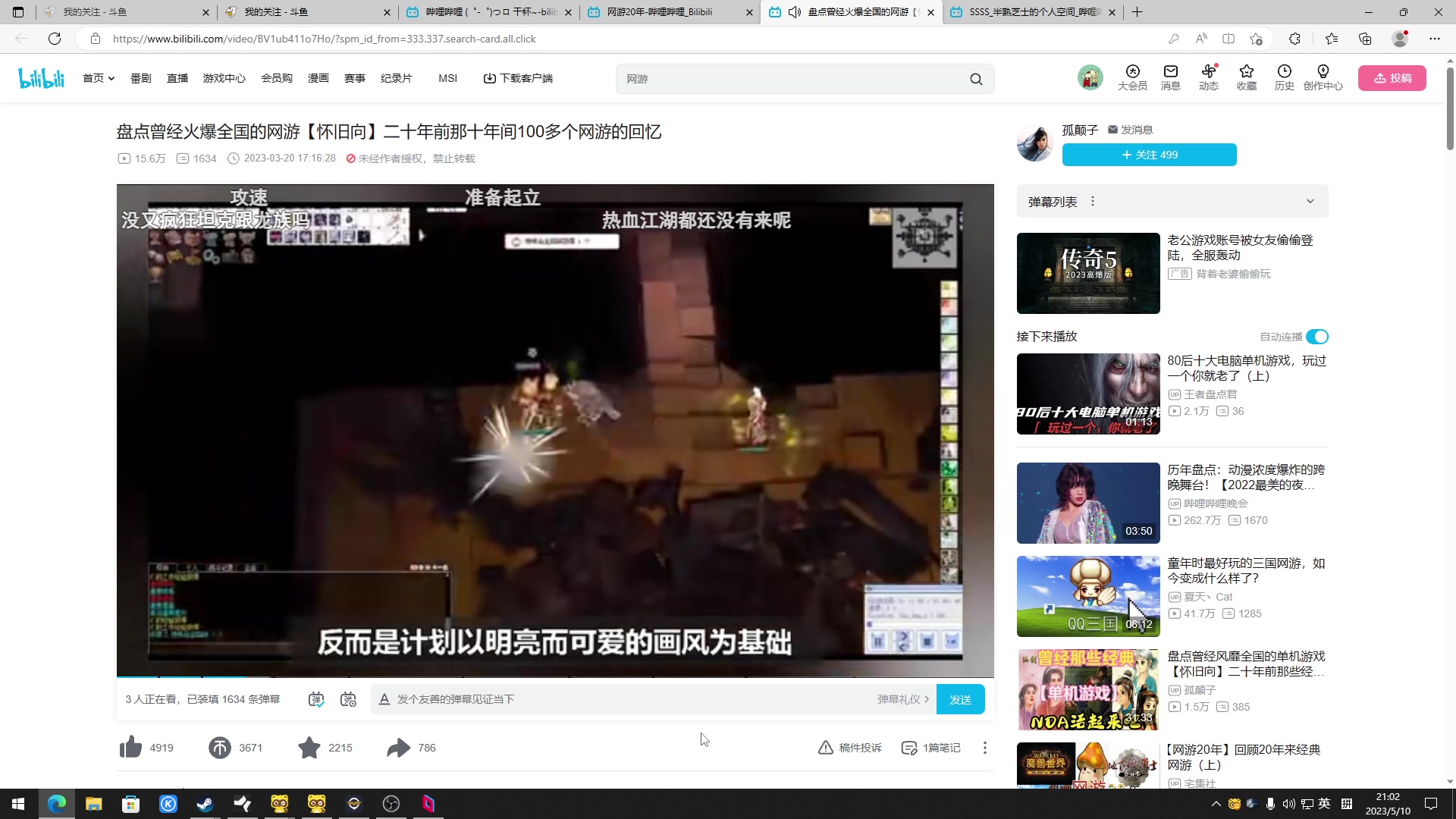The image size is (1456, 819).
Task: Open File Explorer from taskbar
Action: pos(93,804)
